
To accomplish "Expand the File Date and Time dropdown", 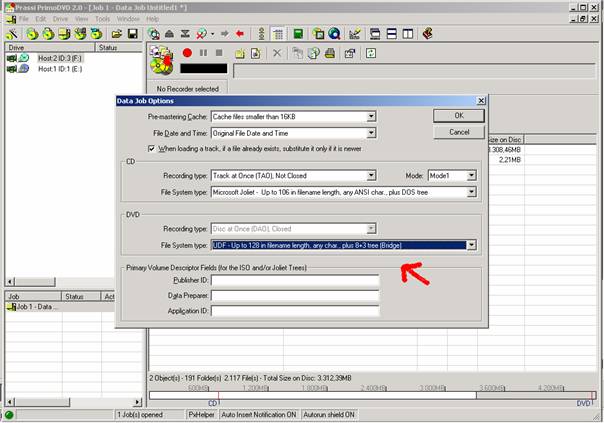I will click(370, 132).
